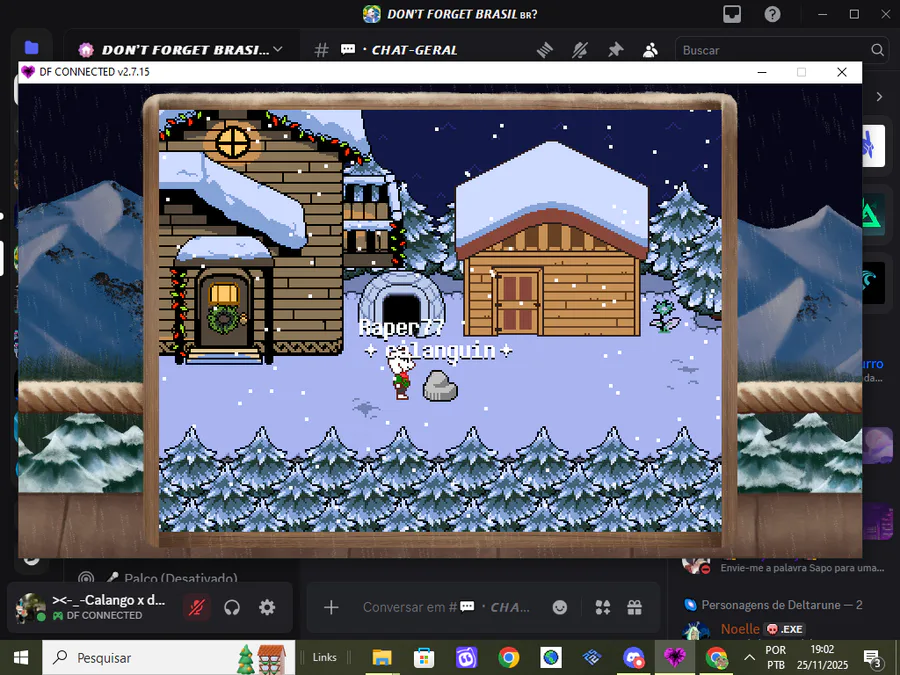The width and height of the screenshot is (900, 675).
Task: Open the purple cat app on taskbar
Action: coord(466,657)
